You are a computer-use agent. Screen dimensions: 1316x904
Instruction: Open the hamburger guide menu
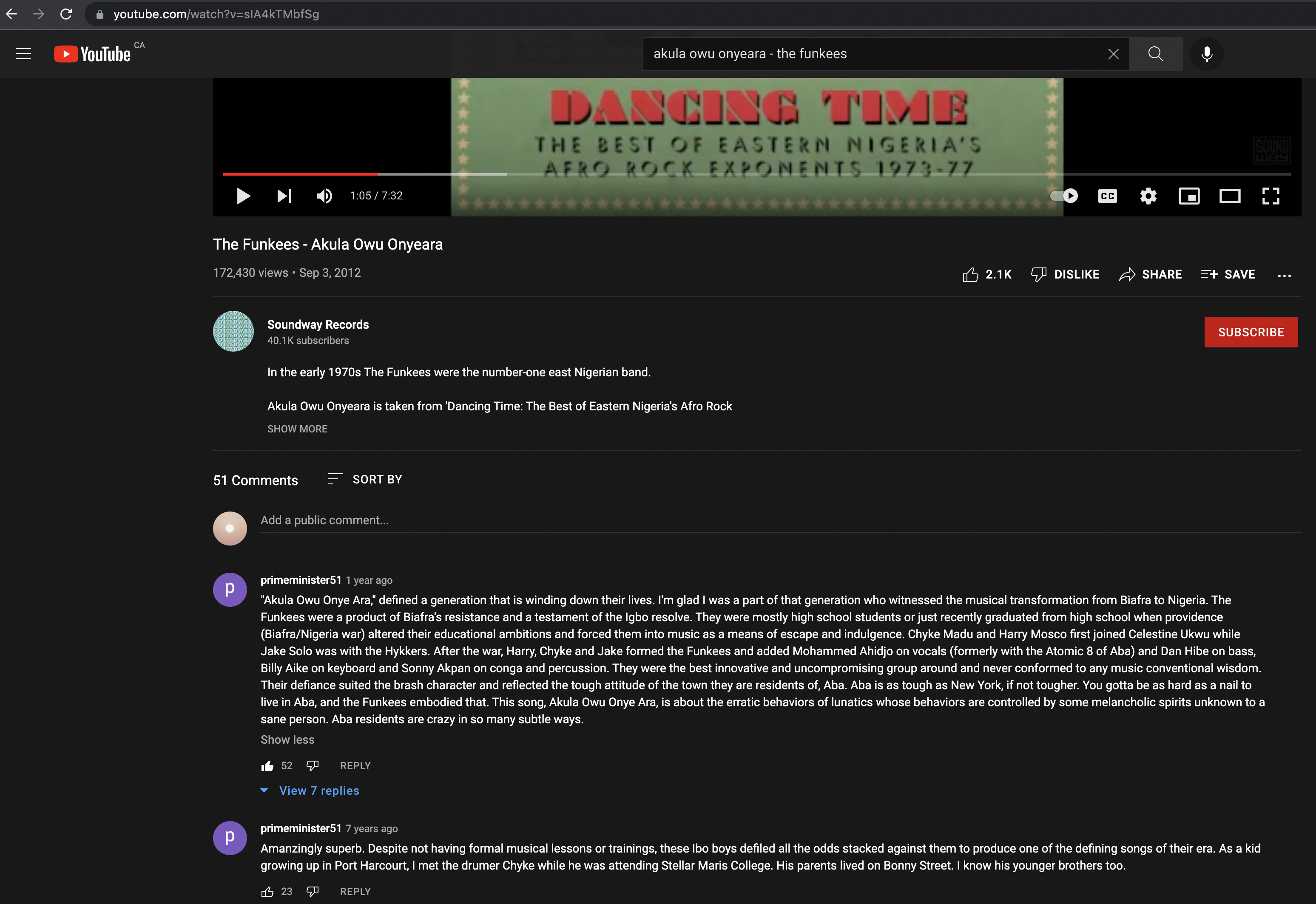(23, 54)
